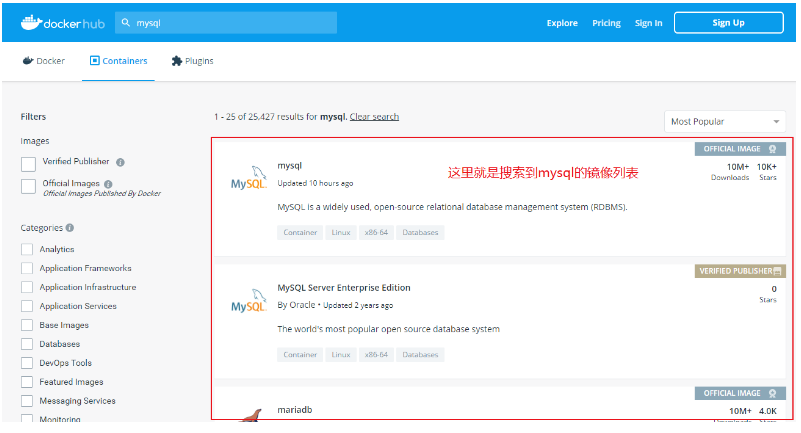
Task: Check the Analytics category
Action: click(27, 249)
